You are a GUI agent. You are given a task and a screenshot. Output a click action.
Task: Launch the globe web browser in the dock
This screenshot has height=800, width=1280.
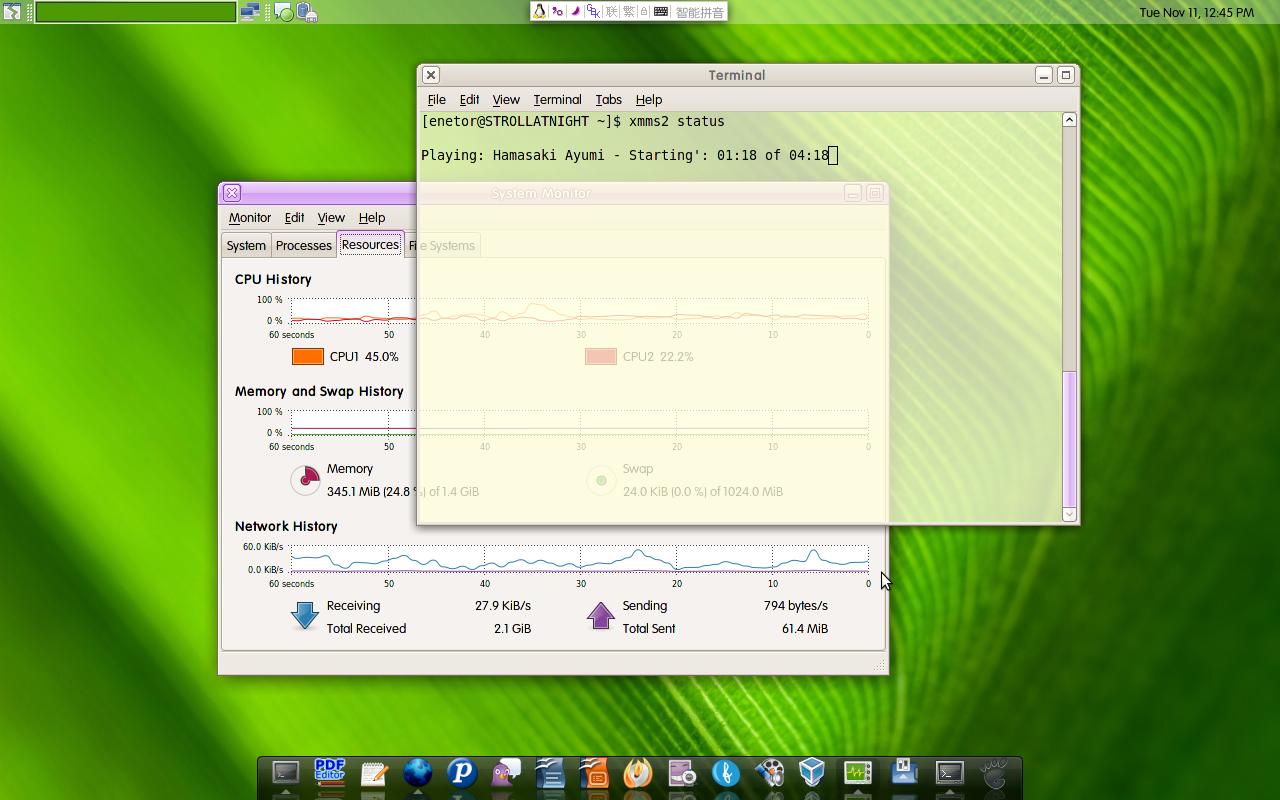(418, 773)
